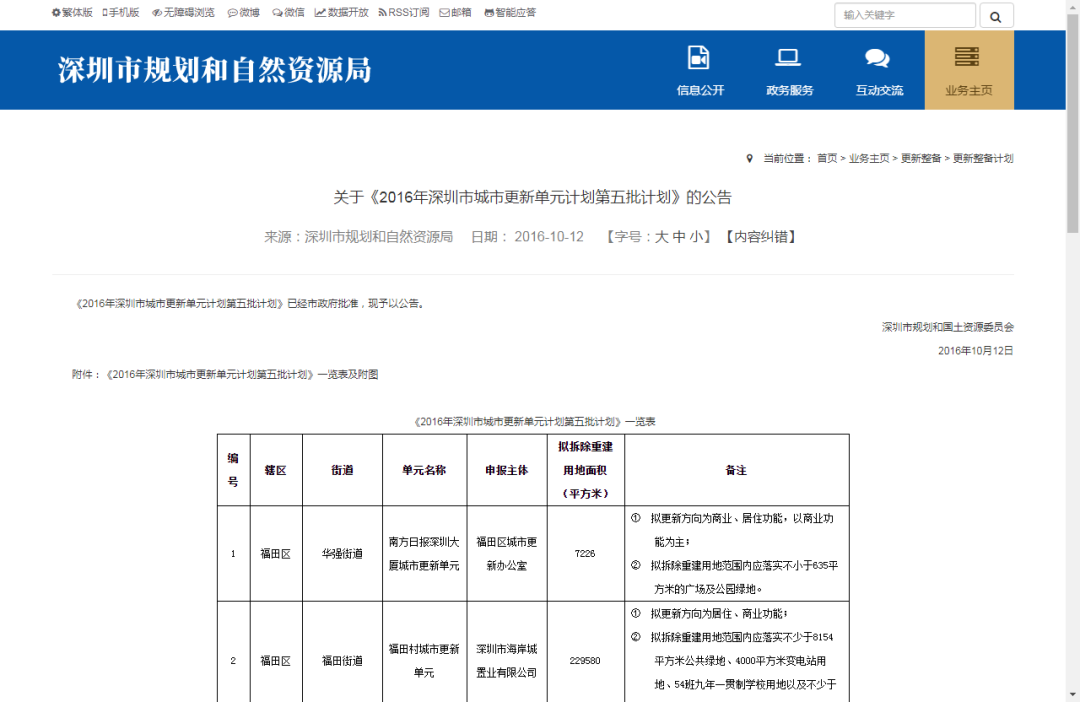The height and width of the screenshot is (702, 1080).
Task: Switch to 繁体版 traditional Chinese version
Action: coord(72,13)
